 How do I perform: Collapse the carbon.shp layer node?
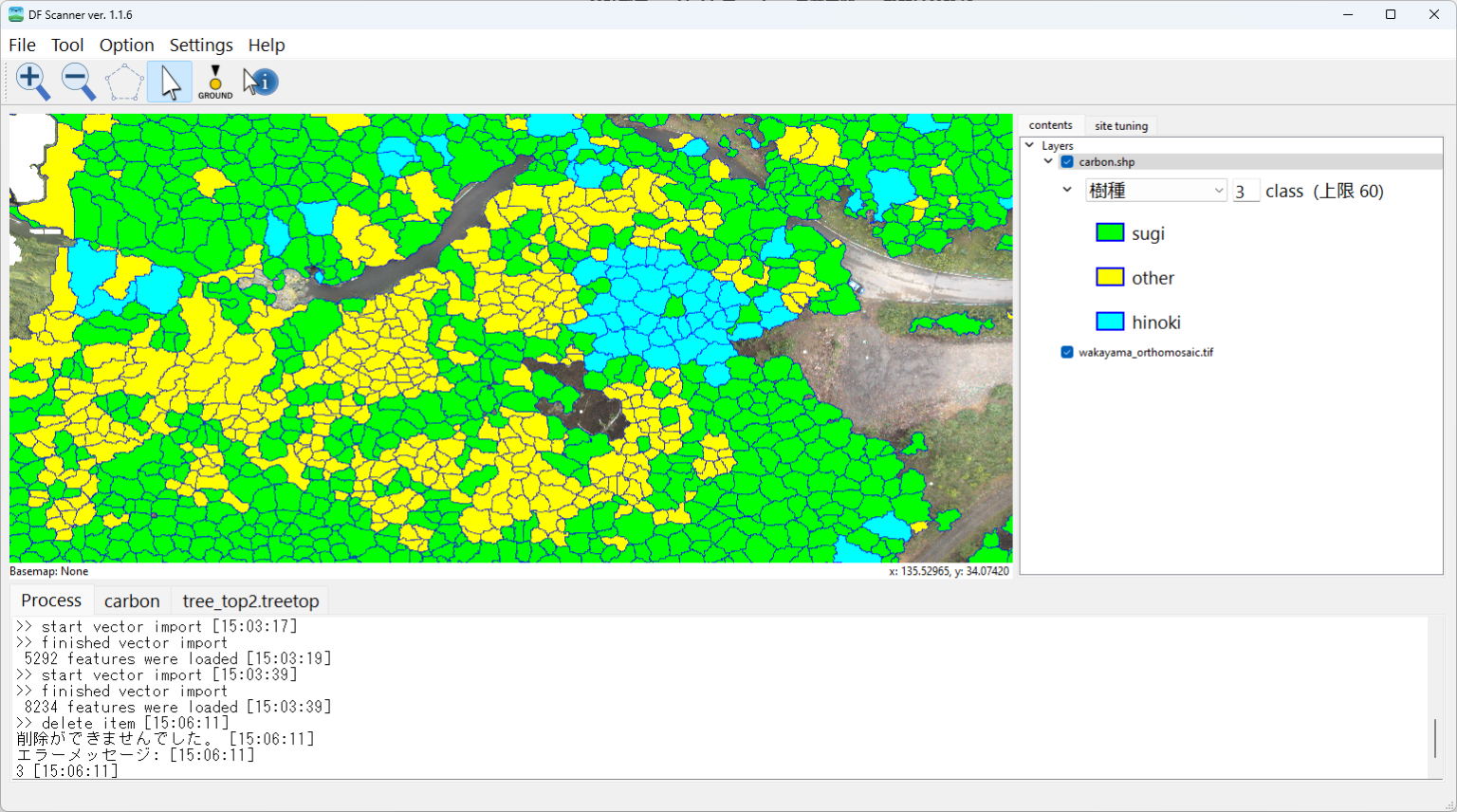pyautogui.click(x=1048, y=161)
